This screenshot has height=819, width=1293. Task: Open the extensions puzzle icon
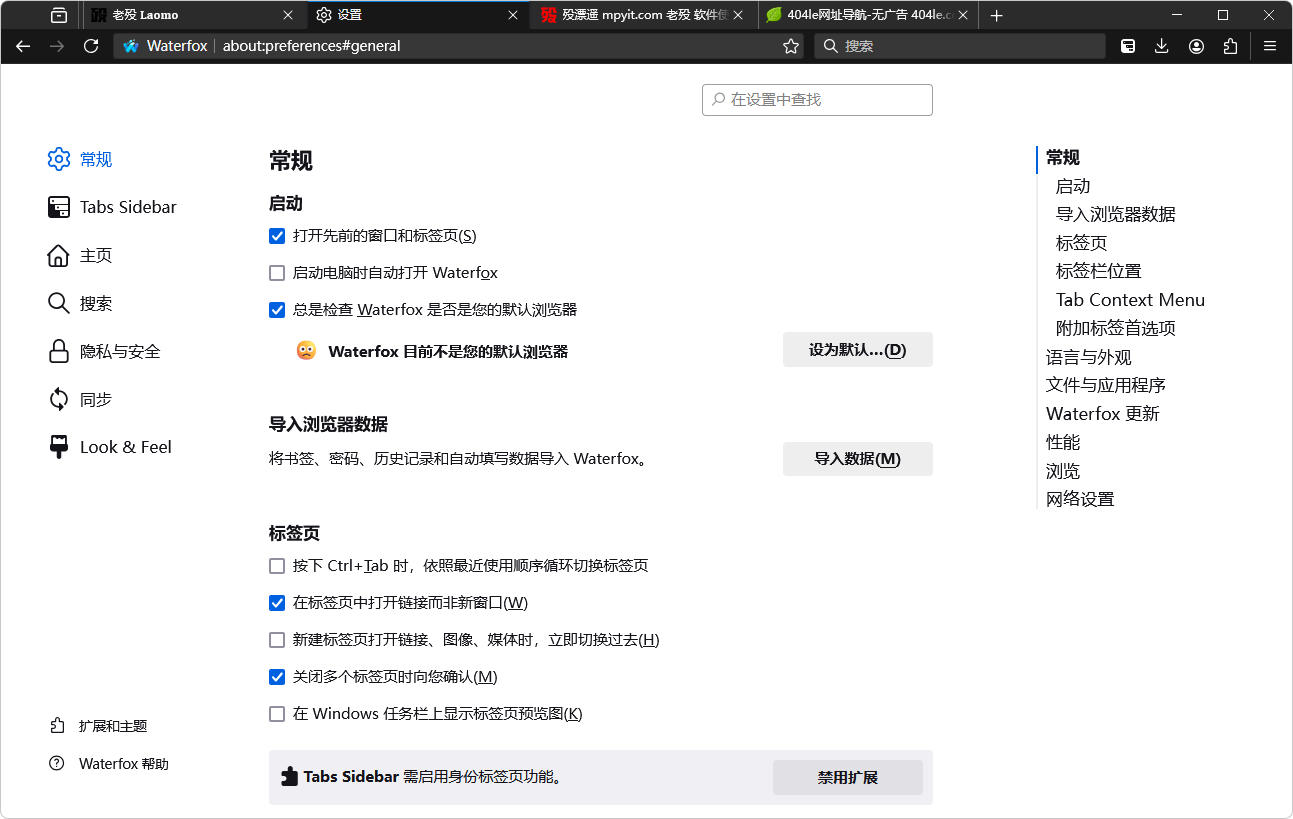pos(1230,46)
